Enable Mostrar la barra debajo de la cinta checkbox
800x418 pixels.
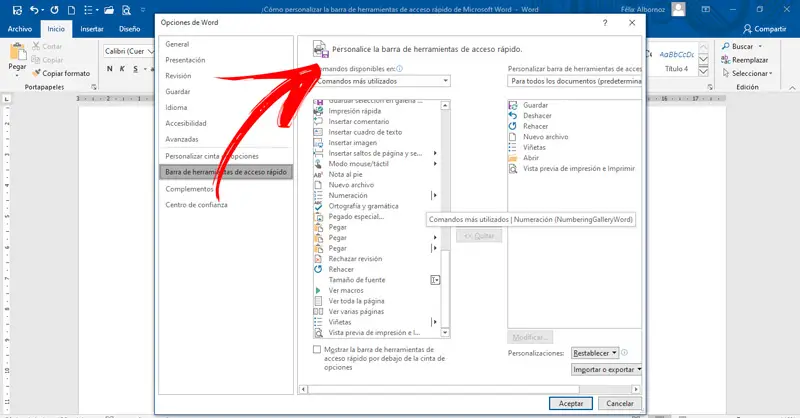(317, 350)
